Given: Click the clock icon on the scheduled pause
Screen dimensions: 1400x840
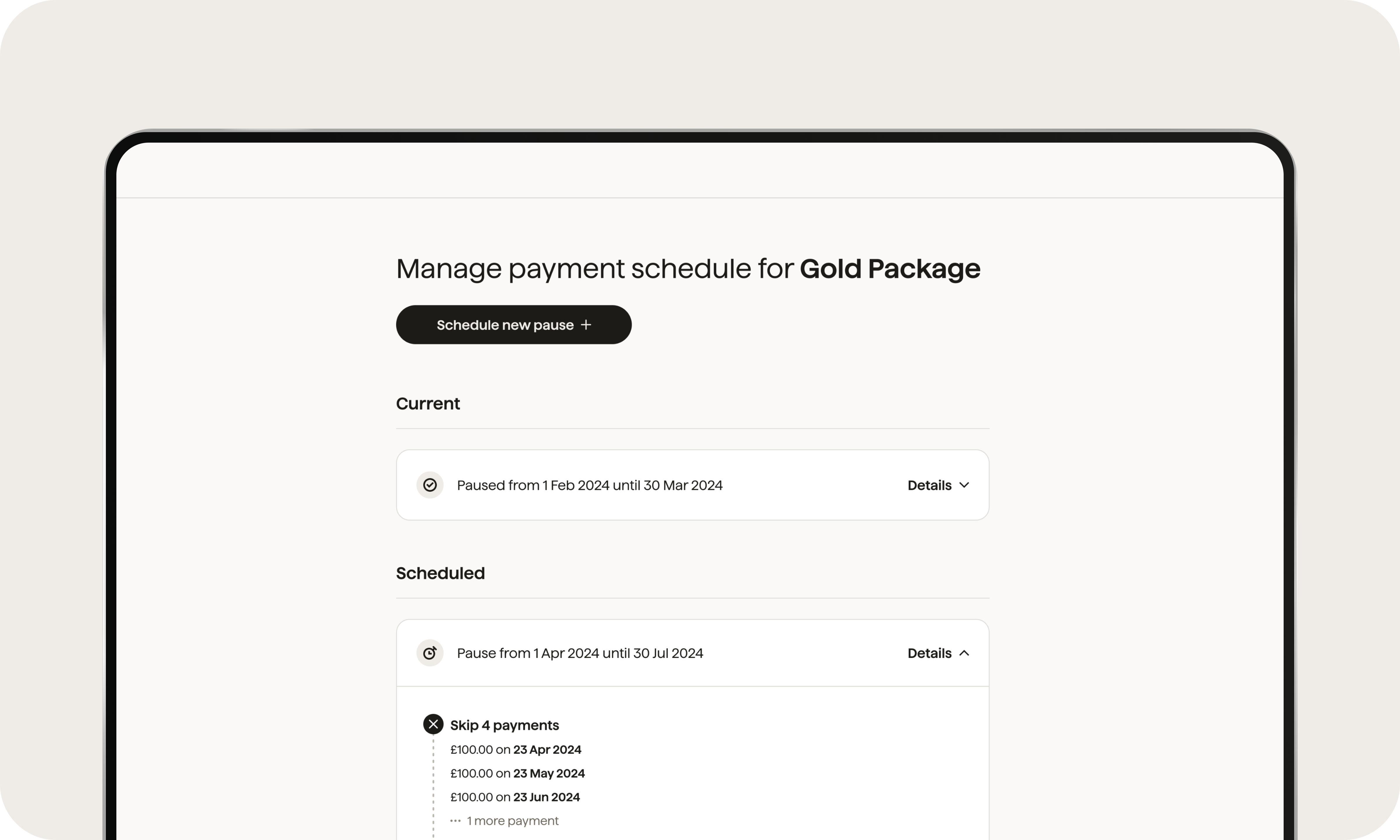Looking at the screenshot, I should point(430,653).
